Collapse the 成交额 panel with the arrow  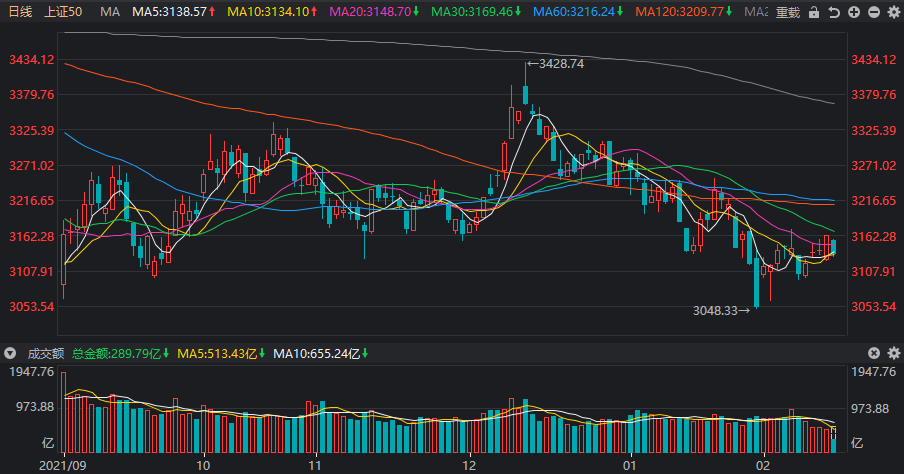point(10,353)
